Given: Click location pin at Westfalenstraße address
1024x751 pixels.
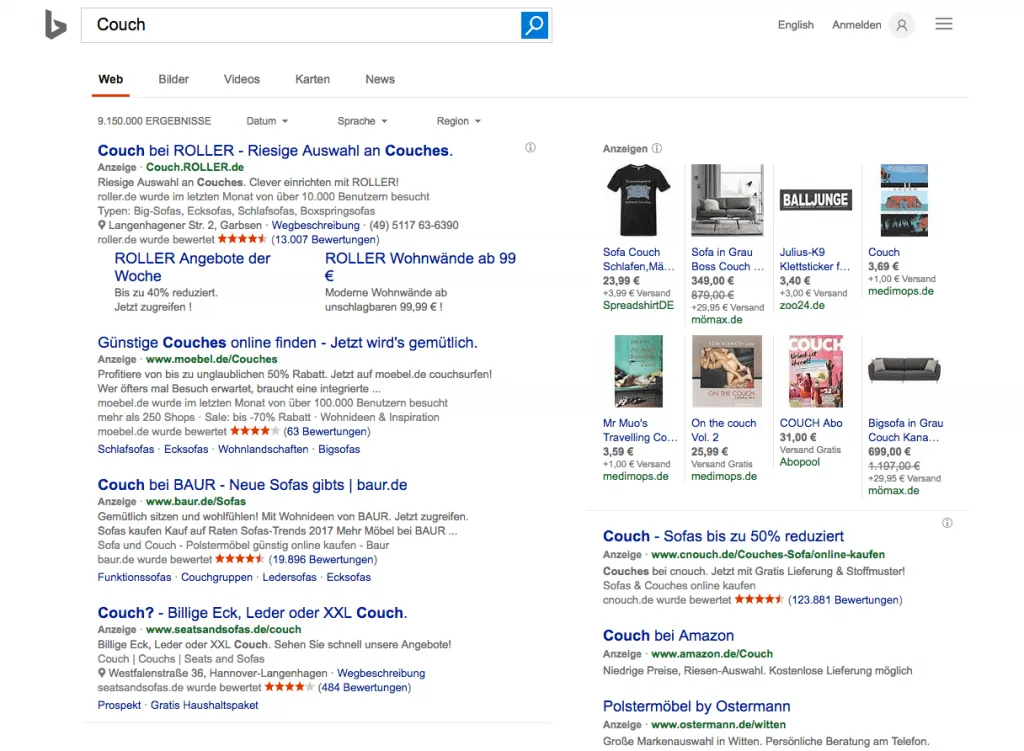Looking at the screenshot, I should (x=102, y=673).
